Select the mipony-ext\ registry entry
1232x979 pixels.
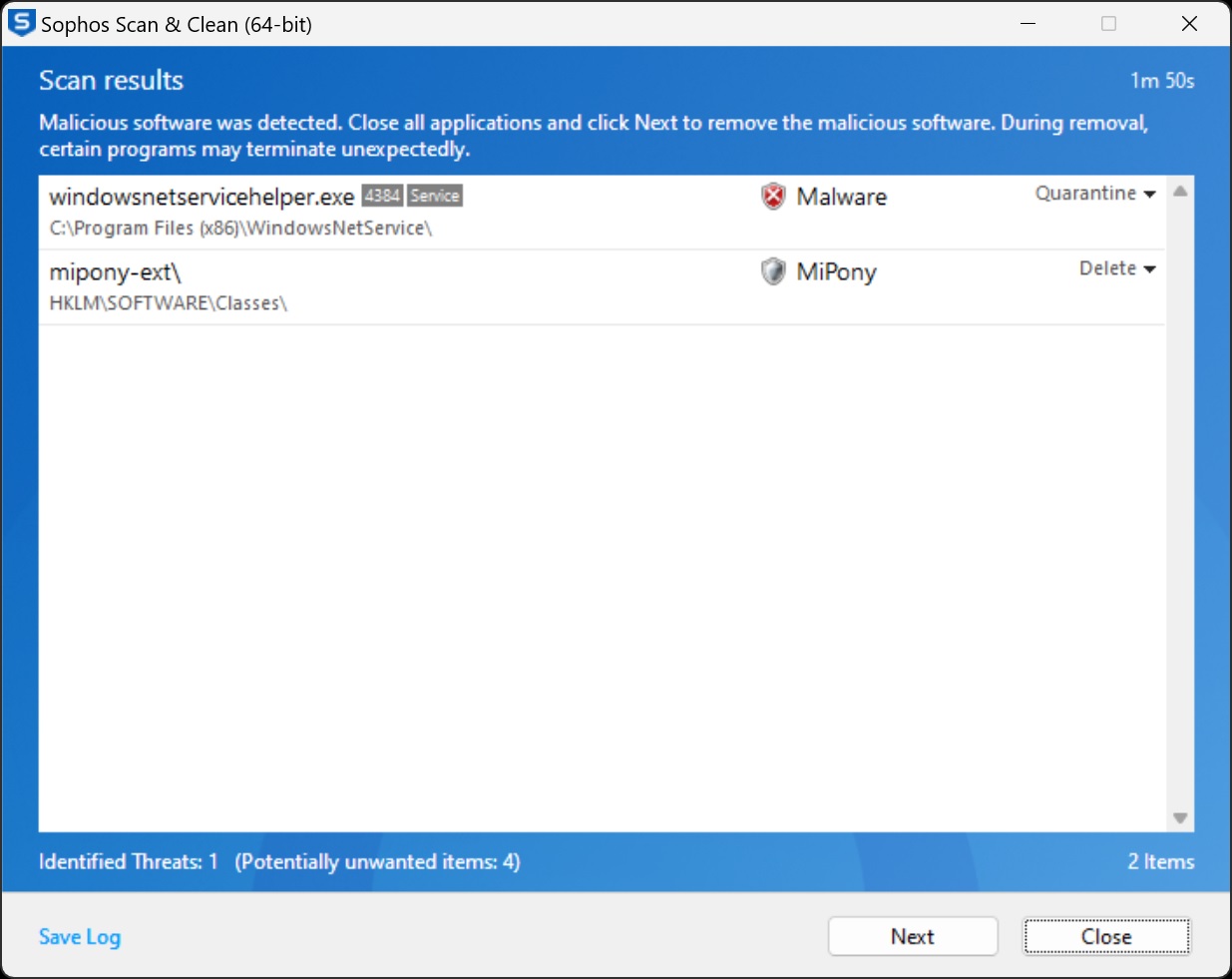[602, 287]
